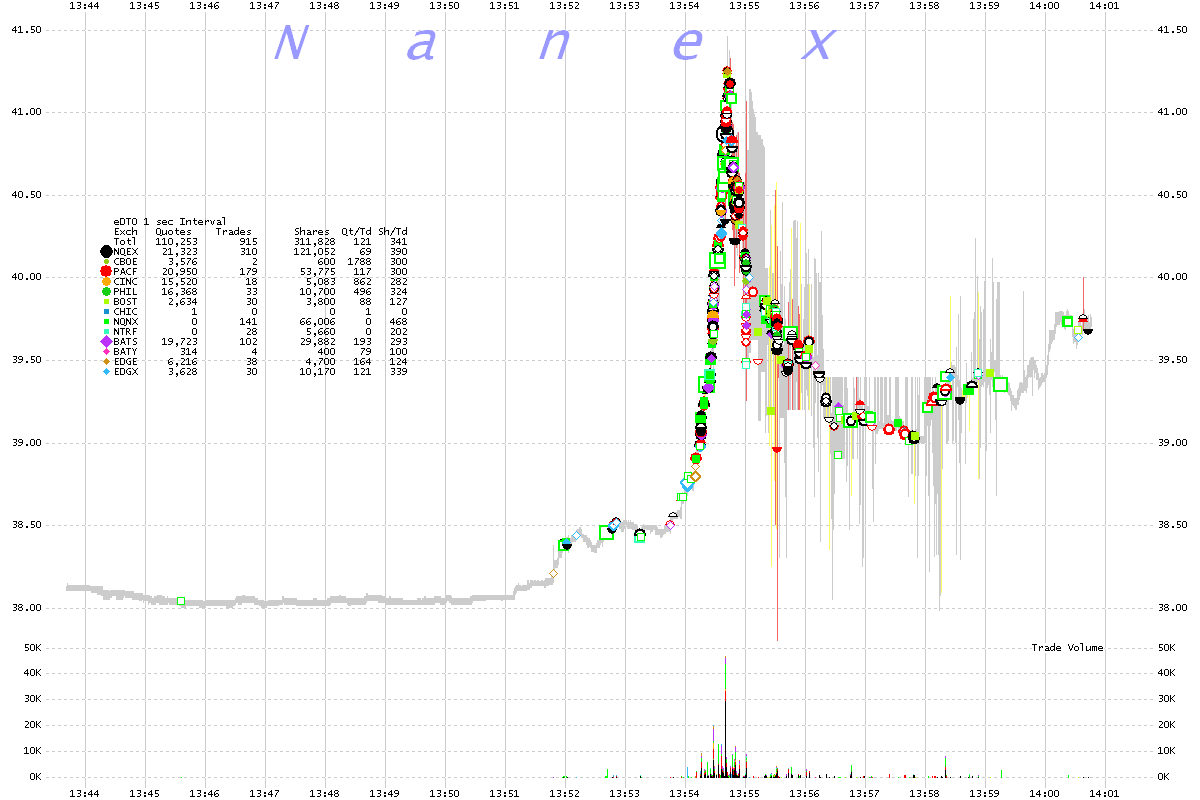Click the Totl row quotes value 110,253
1200x800 pixels.
click(176, 242)
